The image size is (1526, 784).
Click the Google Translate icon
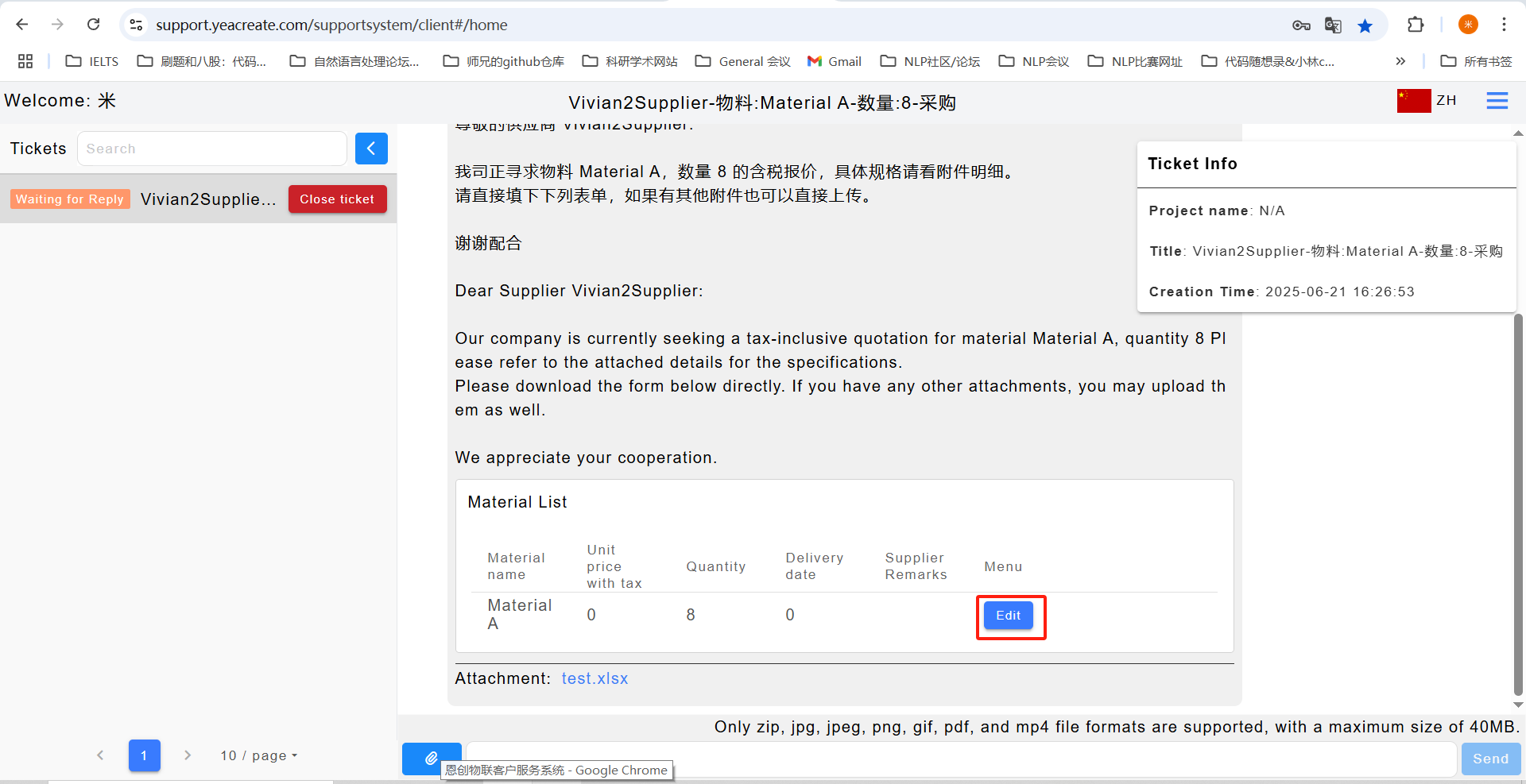point(1333,25)
